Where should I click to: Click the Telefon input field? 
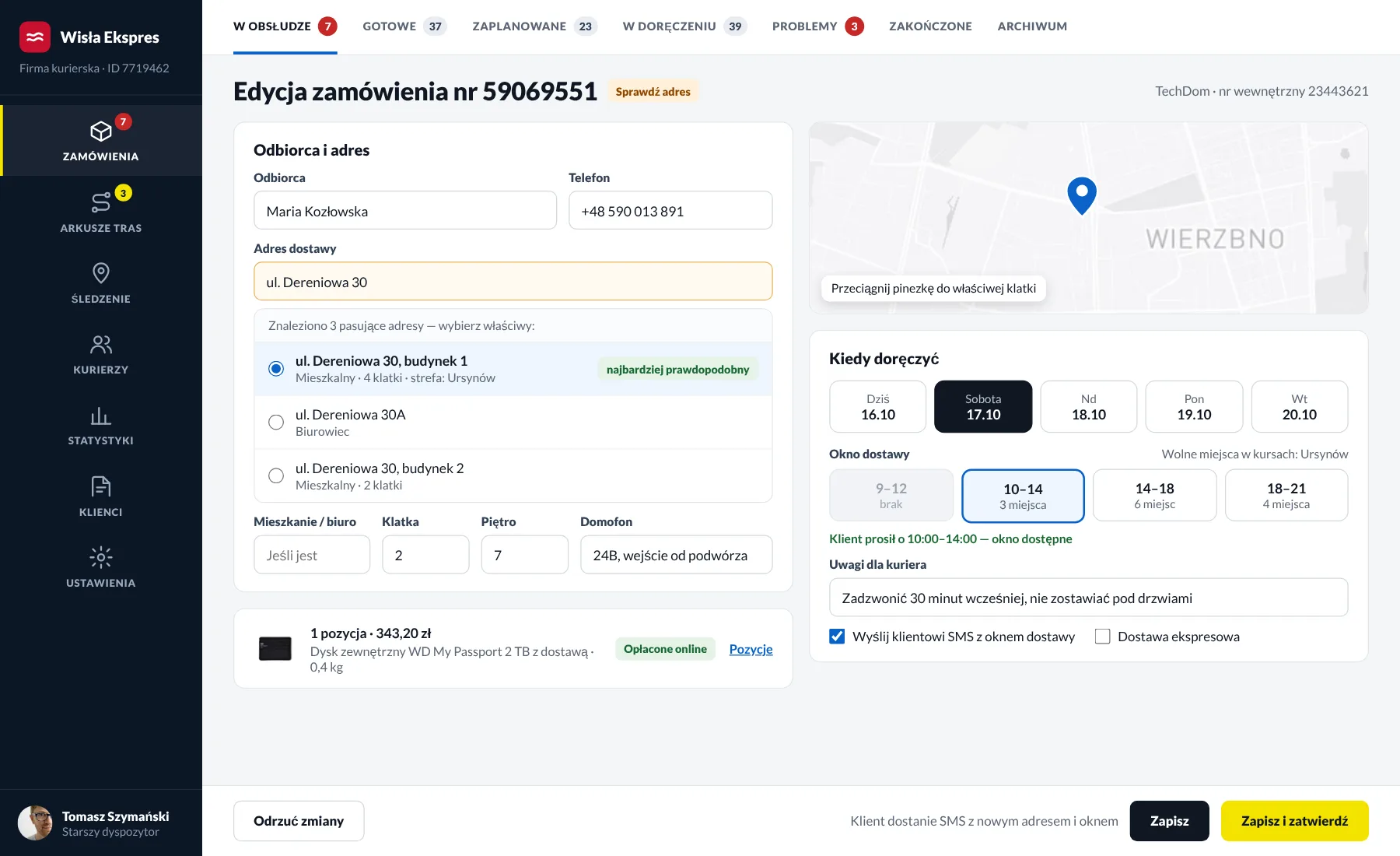tap(670, 211)
